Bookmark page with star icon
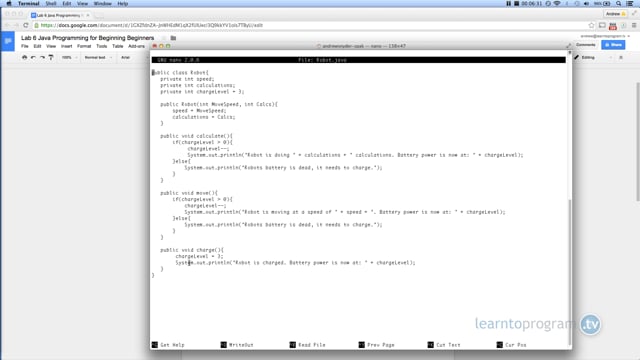Screen dimensions: 640x360 [x=591, y=25]
